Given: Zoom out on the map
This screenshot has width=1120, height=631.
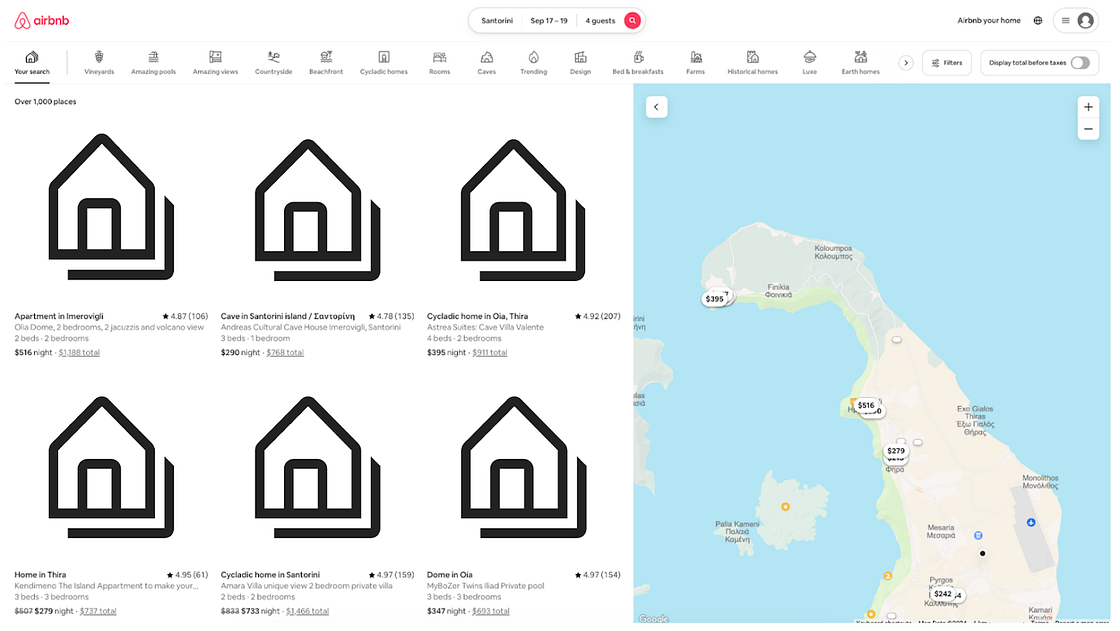Looking at the screenshot, I should pos(1088,130).
